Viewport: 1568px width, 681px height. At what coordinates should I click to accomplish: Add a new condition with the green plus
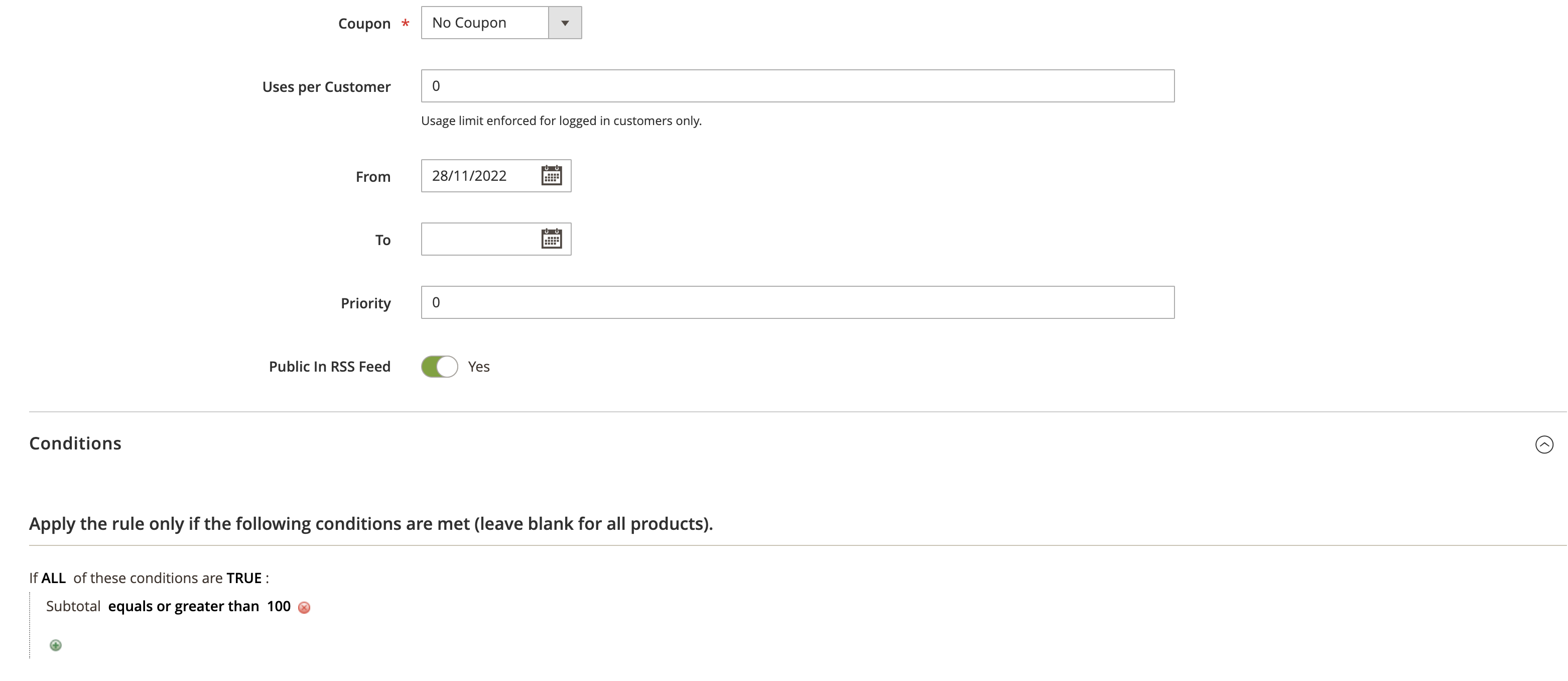[55, 645]
